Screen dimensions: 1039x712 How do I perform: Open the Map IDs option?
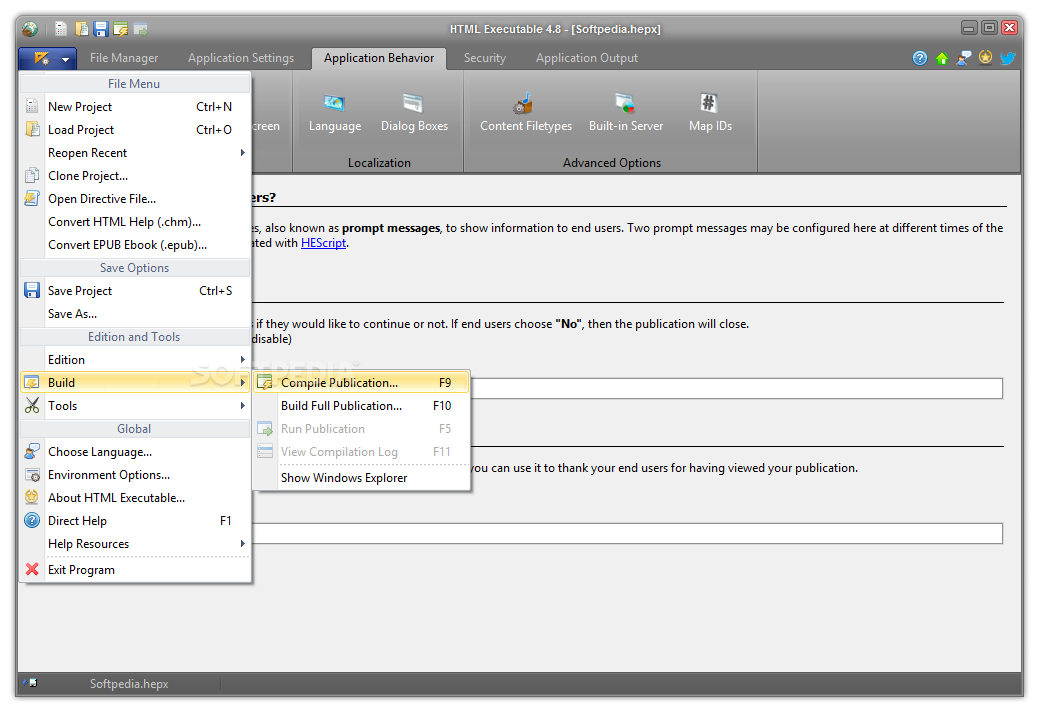click(x=710, y=113)
